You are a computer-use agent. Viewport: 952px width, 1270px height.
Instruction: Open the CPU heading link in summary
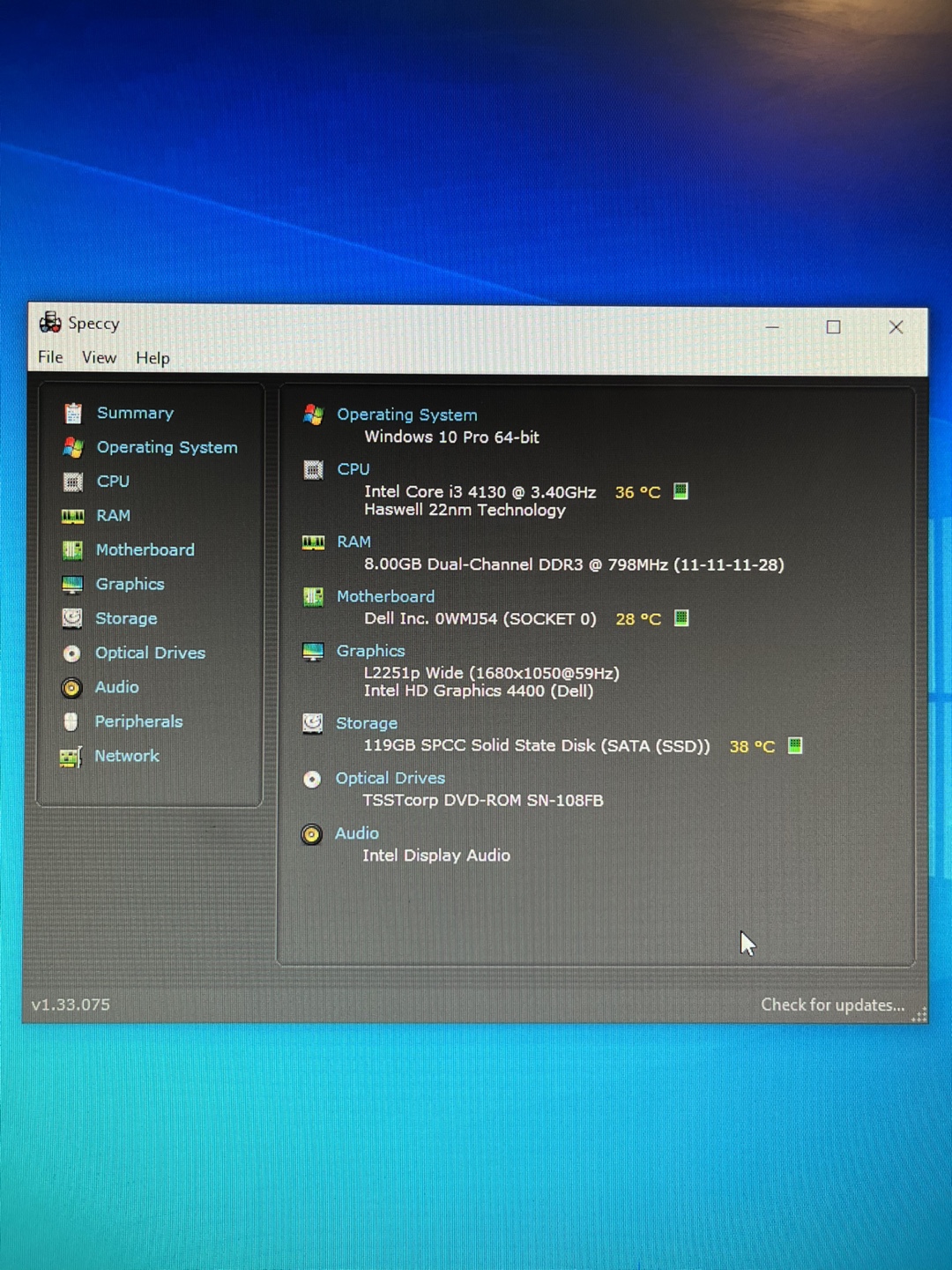pos(353,469)
